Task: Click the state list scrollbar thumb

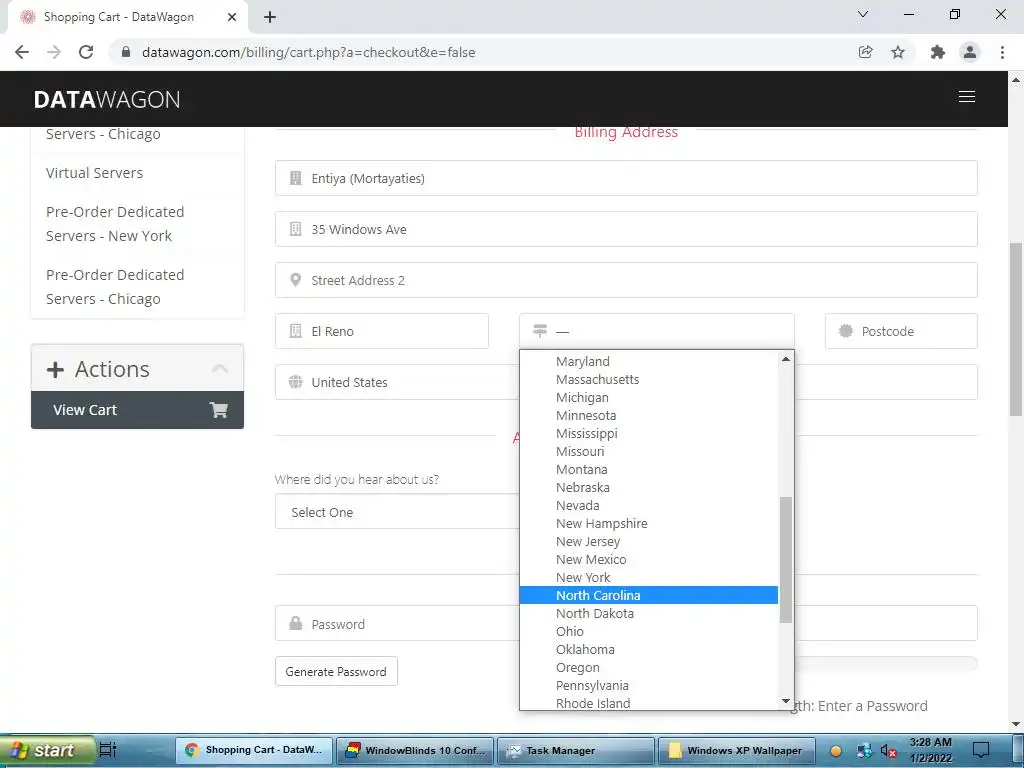Action: (786, 560)
